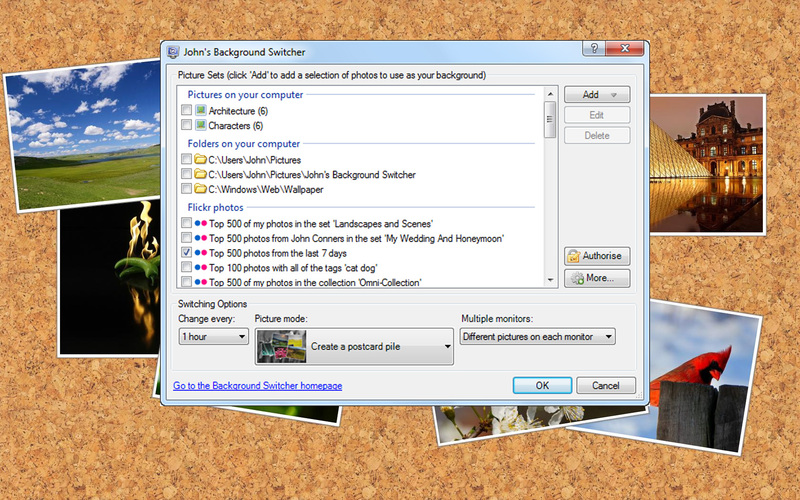Select 'Top 100 photos with all of the tags' row text
This screenshot has width=800, height=500.
pos(293,268)
